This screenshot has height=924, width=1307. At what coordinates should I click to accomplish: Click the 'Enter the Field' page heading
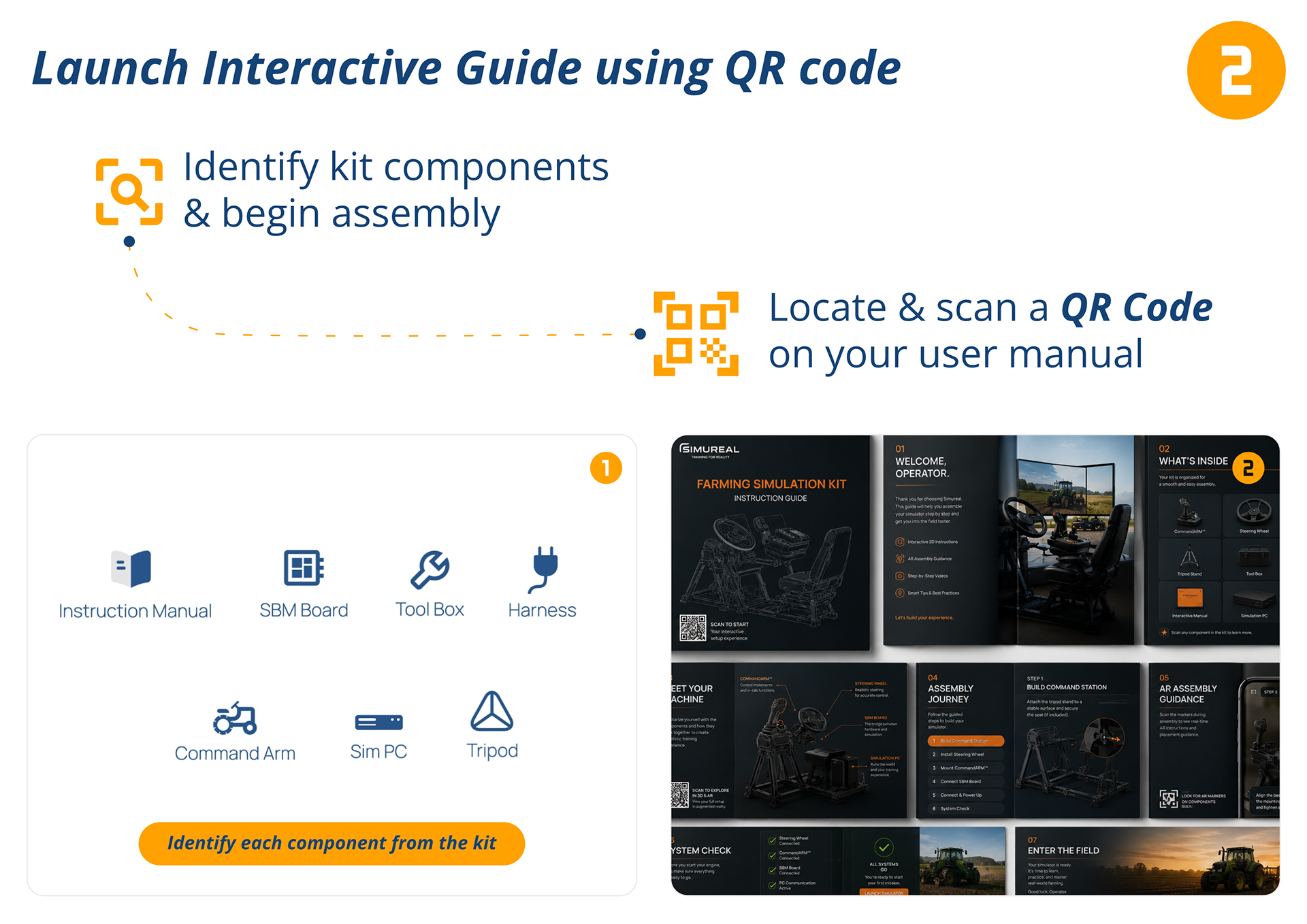point(1063,851)
